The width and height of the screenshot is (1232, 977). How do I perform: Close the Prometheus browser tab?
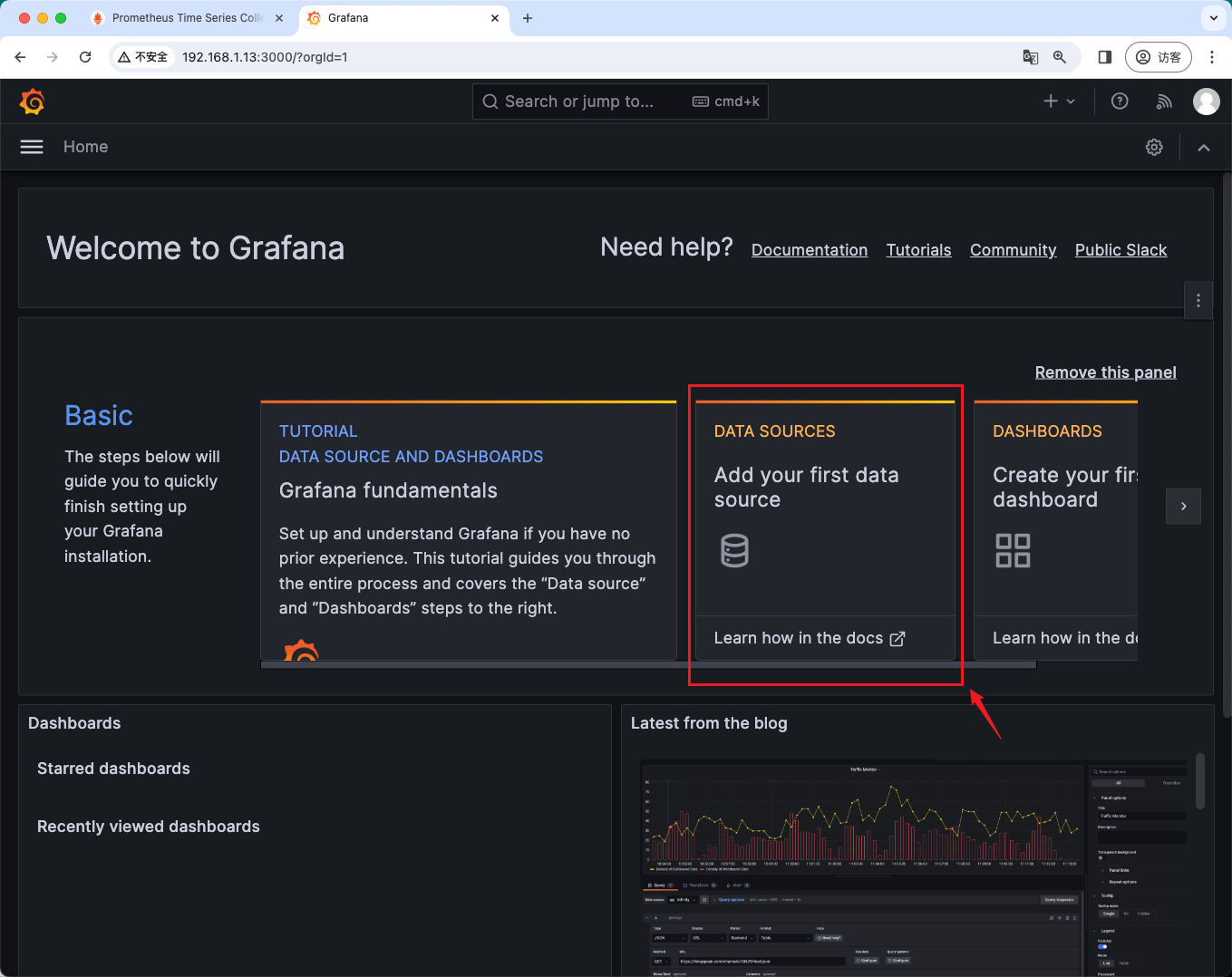coord(278,18)
